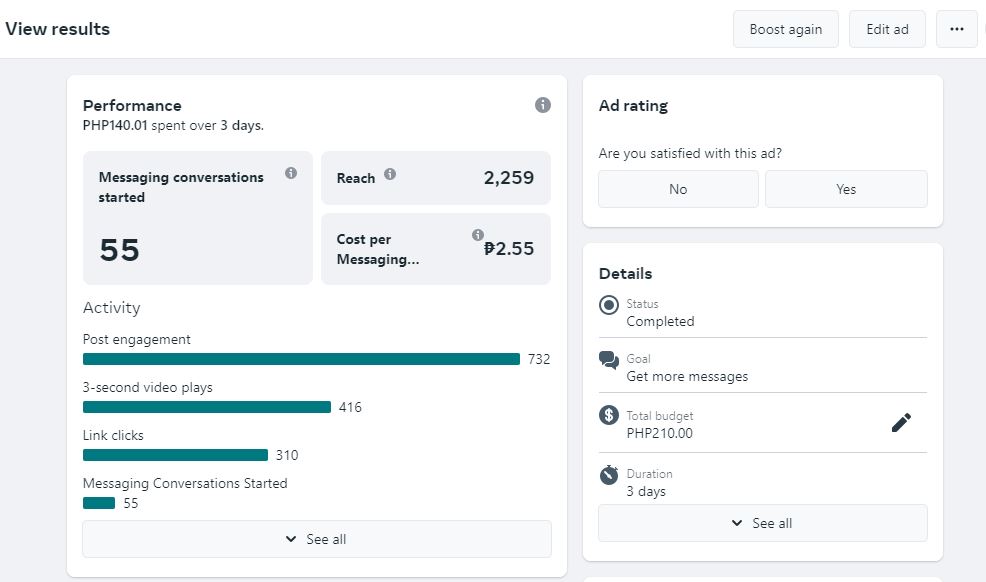Click the Messaging conversations started card
The width and height of the screenshot is (986, 582).
197,218
